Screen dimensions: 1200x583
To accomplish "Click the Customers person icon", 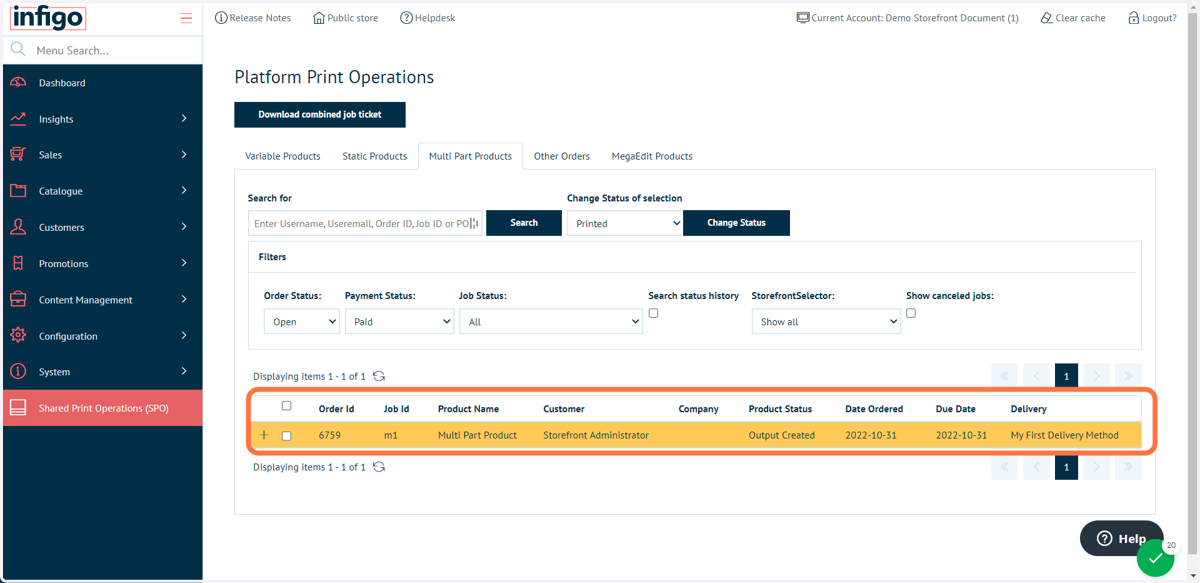I will (x=18, y=227).
